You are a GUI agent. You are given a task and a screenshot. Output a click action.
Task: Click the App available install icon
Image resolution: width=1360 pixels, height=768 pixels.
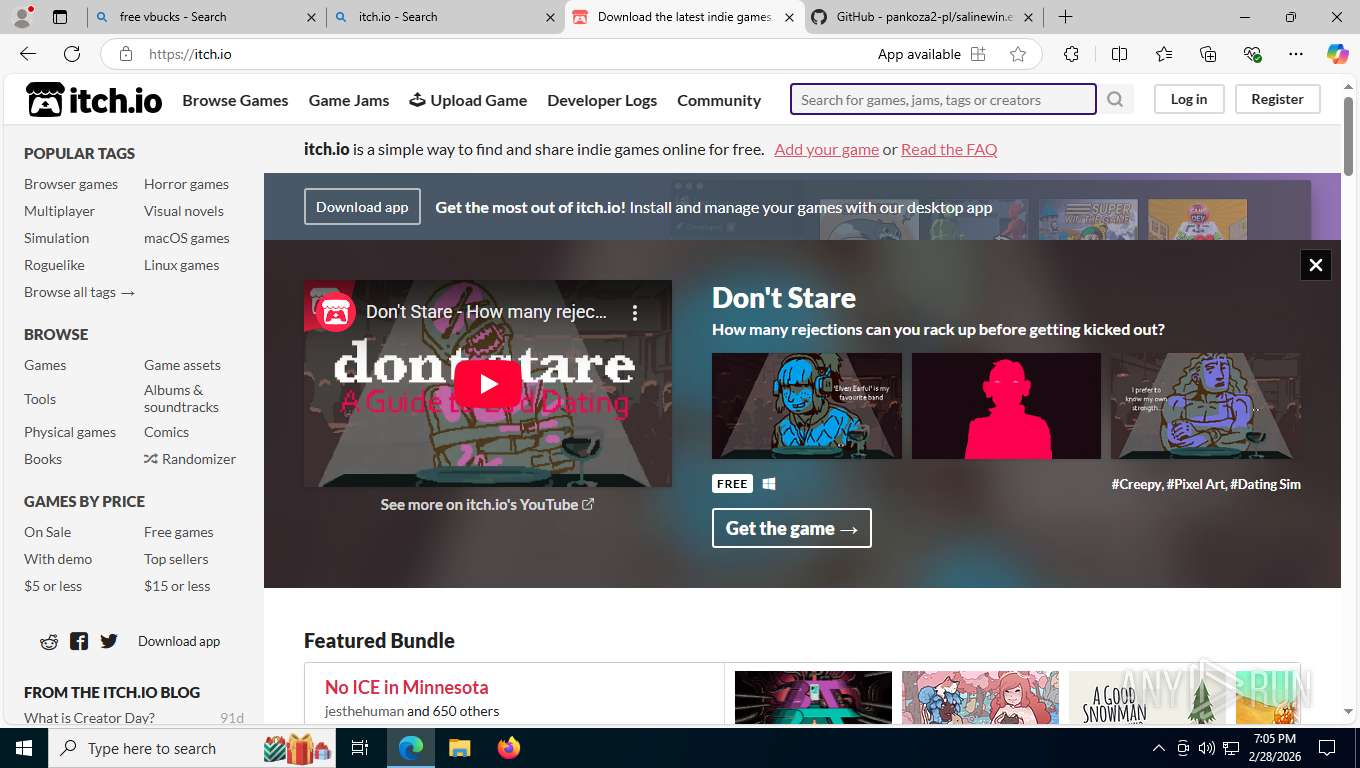[978, 54]
